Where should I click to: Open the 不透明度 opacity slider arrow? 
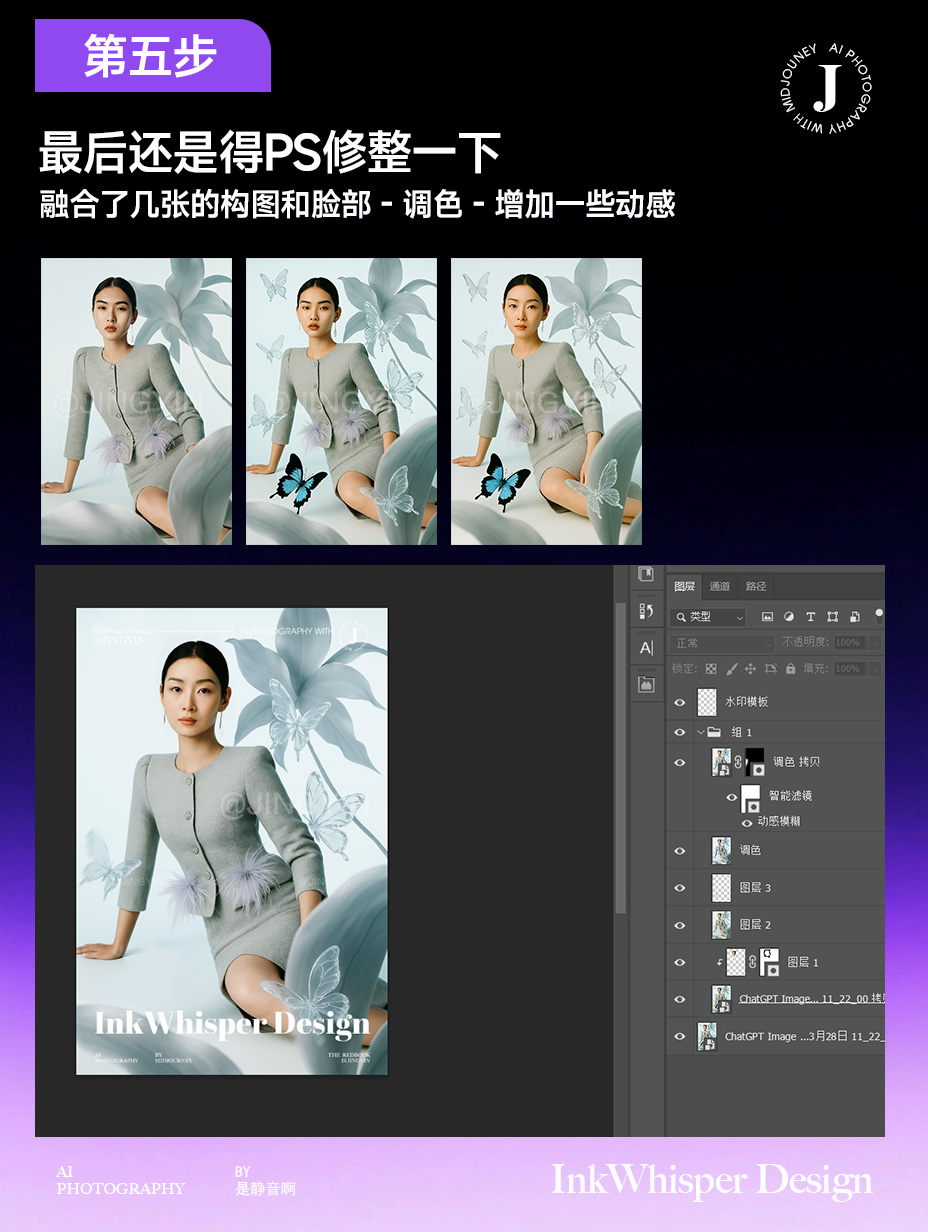(876, 643)
